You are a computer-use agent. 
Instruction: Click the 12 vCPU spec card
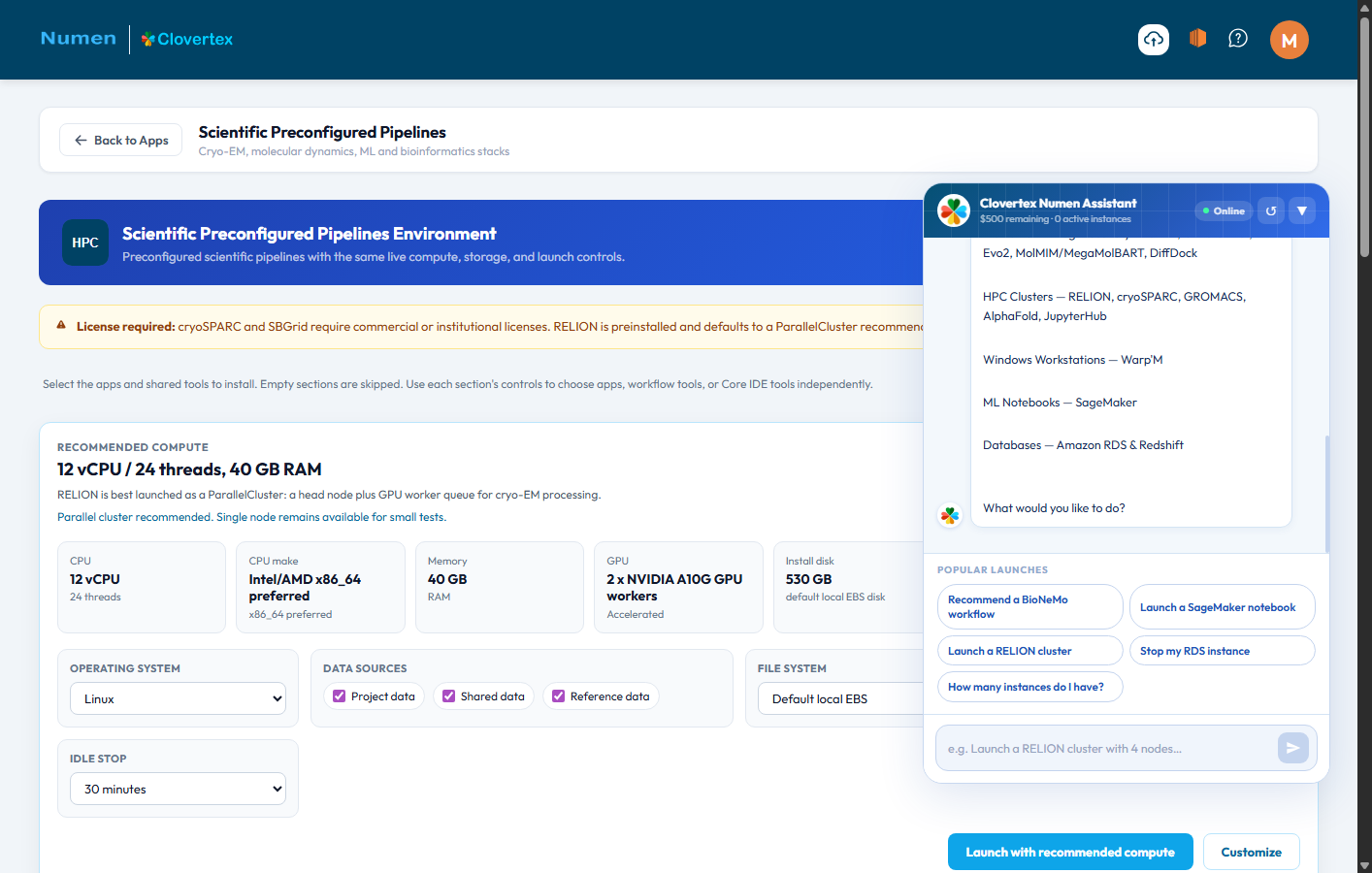point(142,587)
